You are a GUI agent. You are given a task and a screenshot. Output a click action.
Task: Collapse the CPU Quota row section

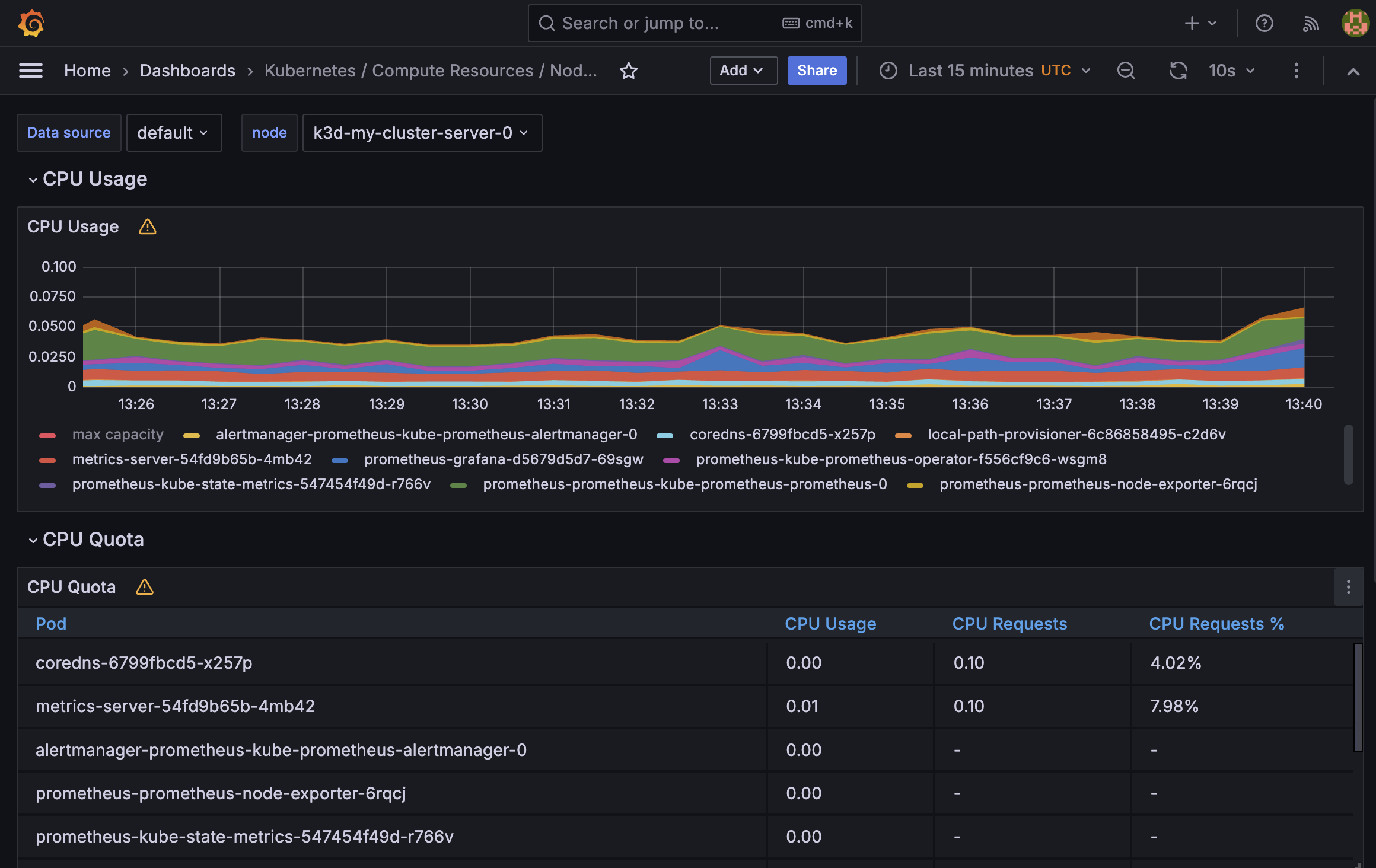pyautogui.click(x=86, y=540)
